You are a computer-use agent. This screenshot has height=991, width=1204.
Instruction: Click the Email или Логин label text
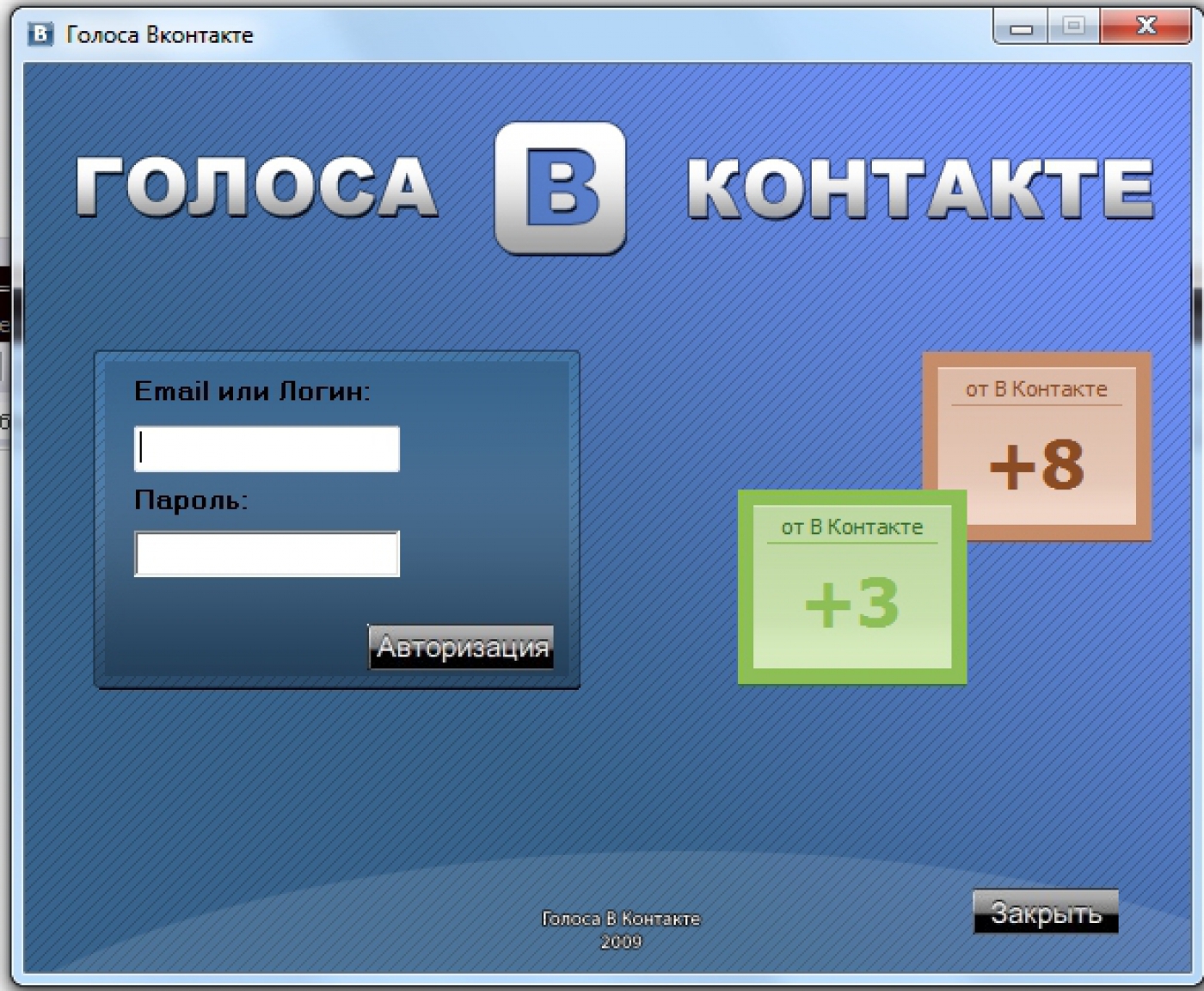click(x=252, y=391)
